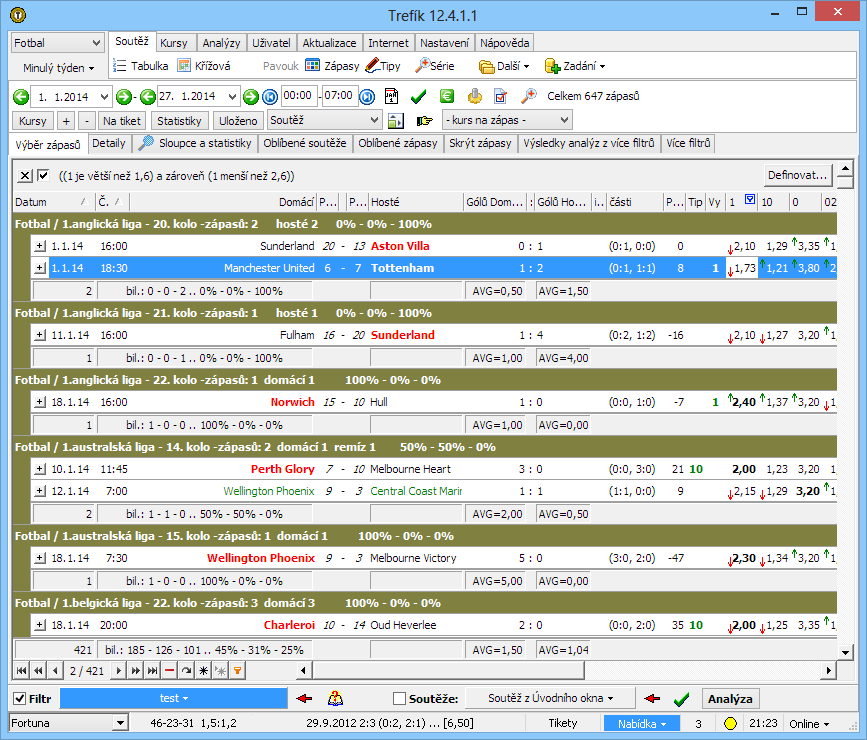Open the Tabulka league table view
867x740 pixels.
(x=141, y=66)
